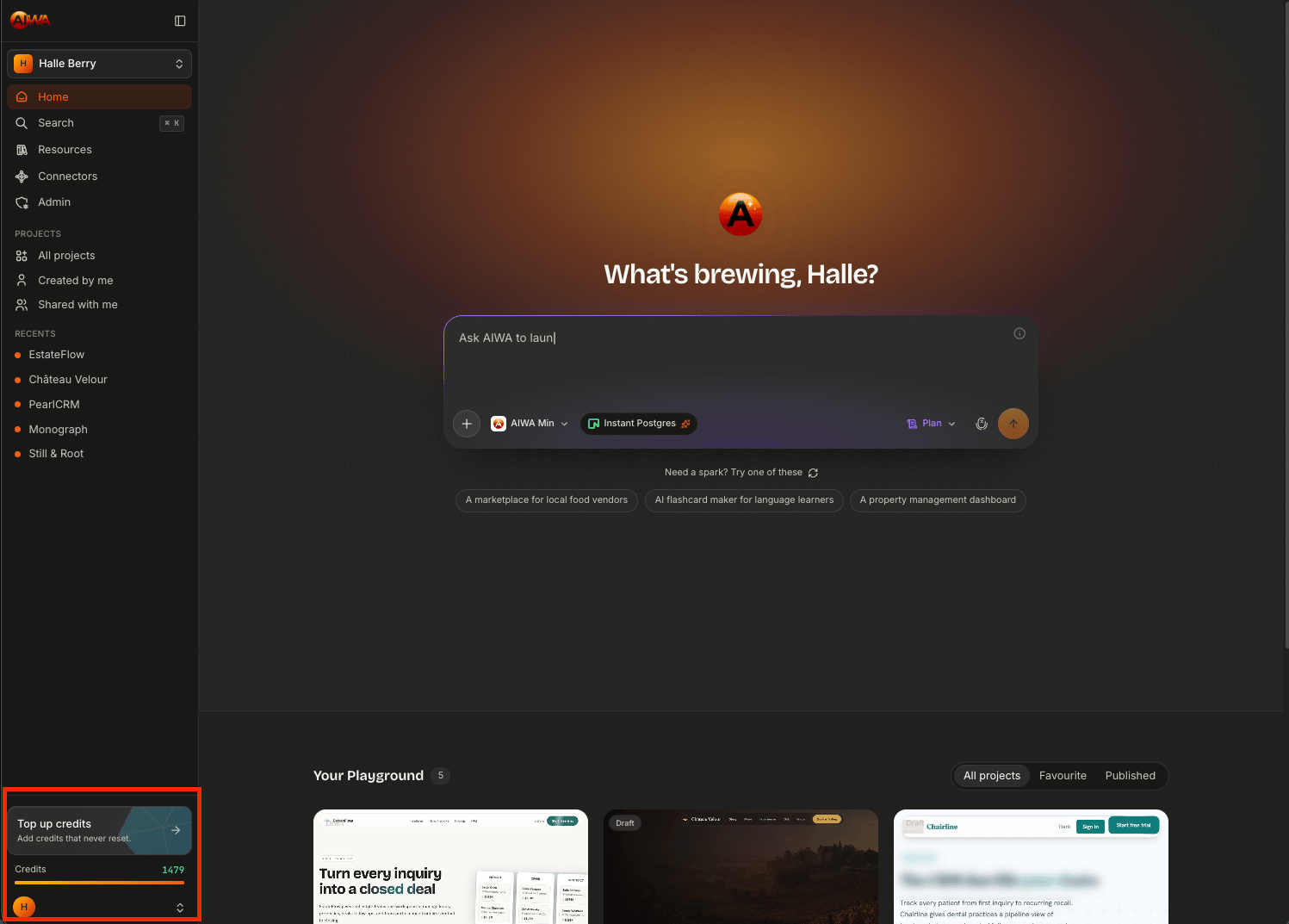Click the Credits progress bar

(99, 883)
